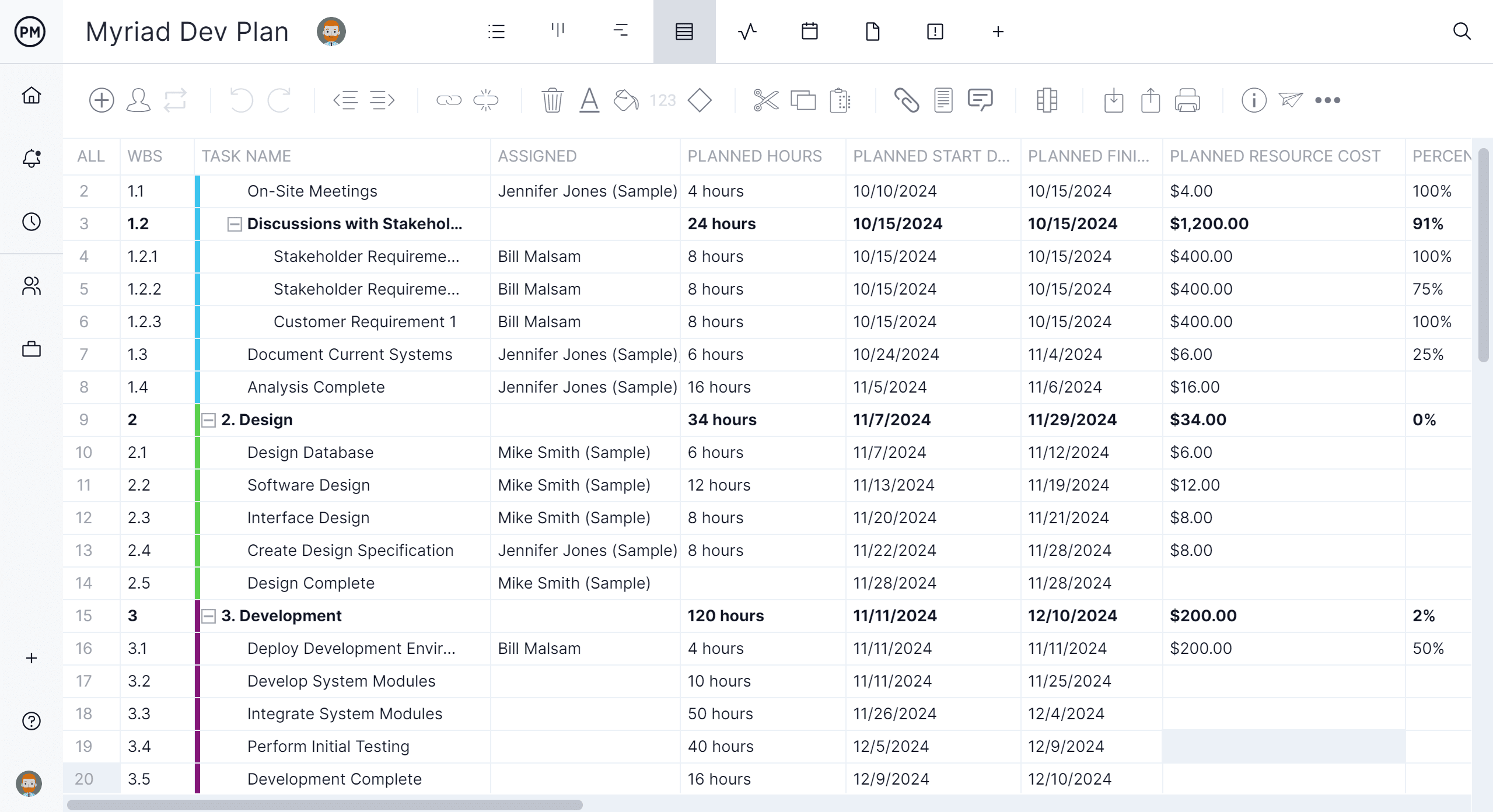Open the more options ellipsis menu
This screenshot has width=1493, height=812.
1327,100
